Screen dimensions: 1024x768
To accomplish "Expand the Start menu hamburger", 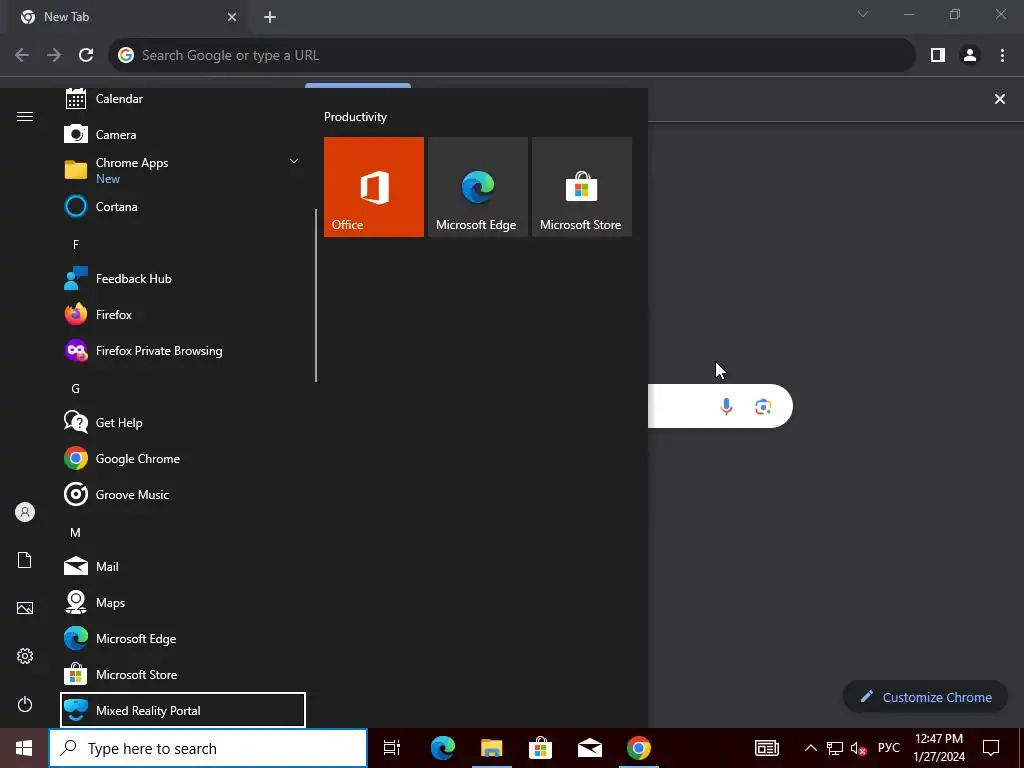I will coord(25,117).
